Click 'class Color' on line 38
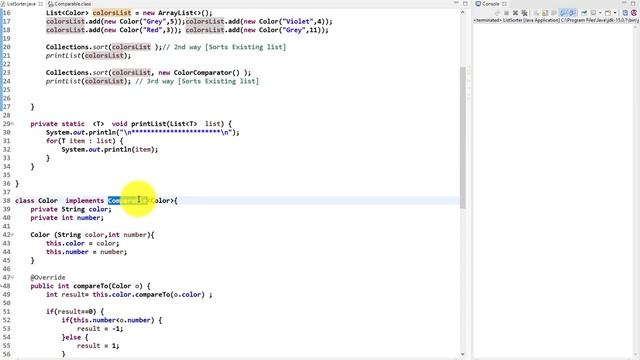Viewport: 640px width, 360px height. coord(36,200)
